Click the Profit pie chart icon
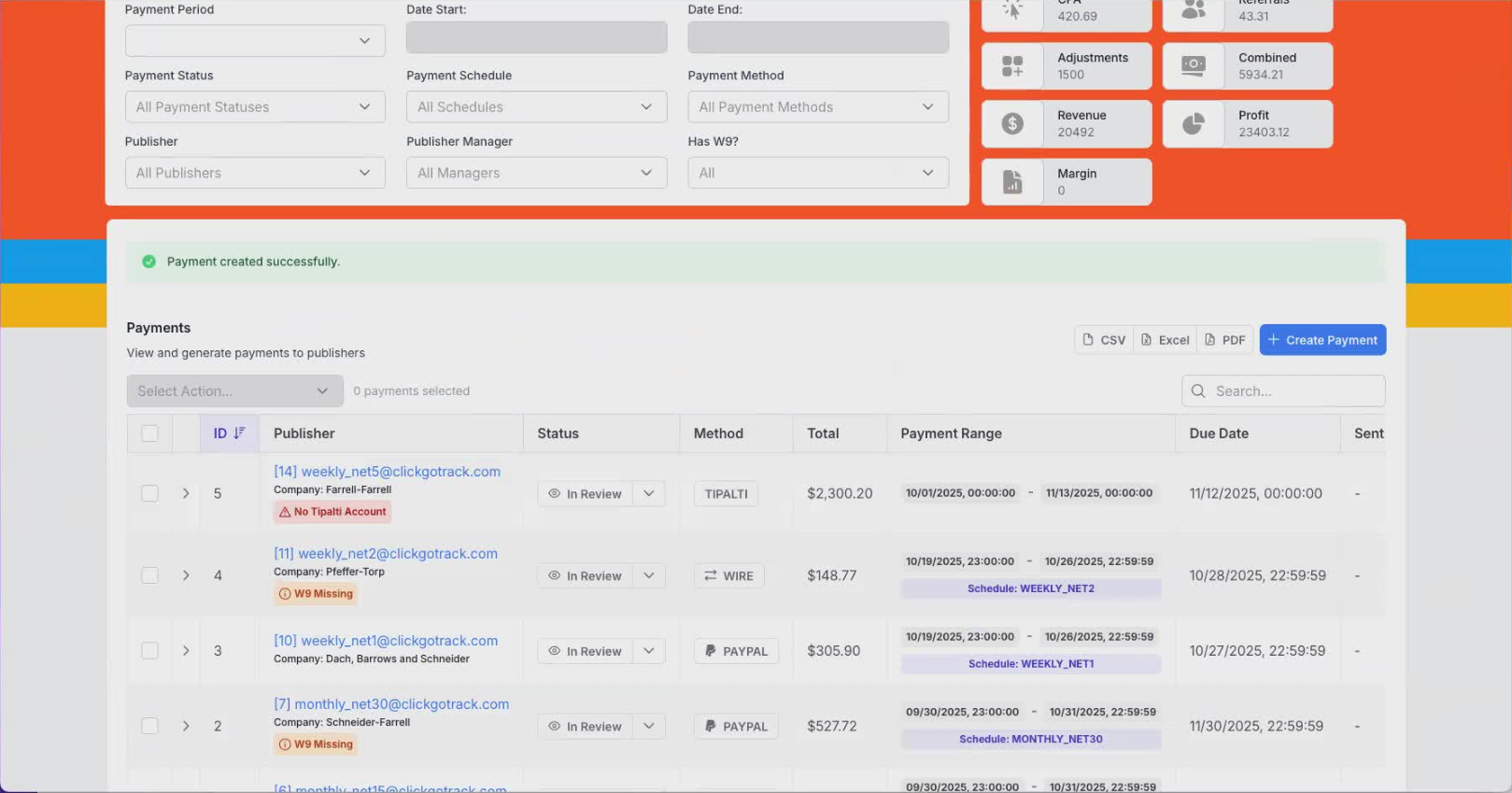Image resolution: width=1512 pixels, height=793 pixels. tap(1194, 124)
